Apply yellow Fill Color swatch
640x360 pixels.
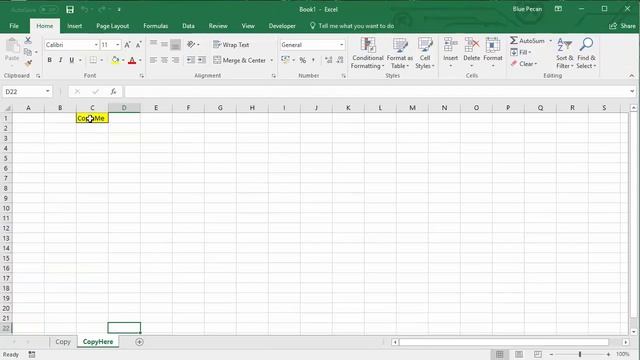(116, 60)
